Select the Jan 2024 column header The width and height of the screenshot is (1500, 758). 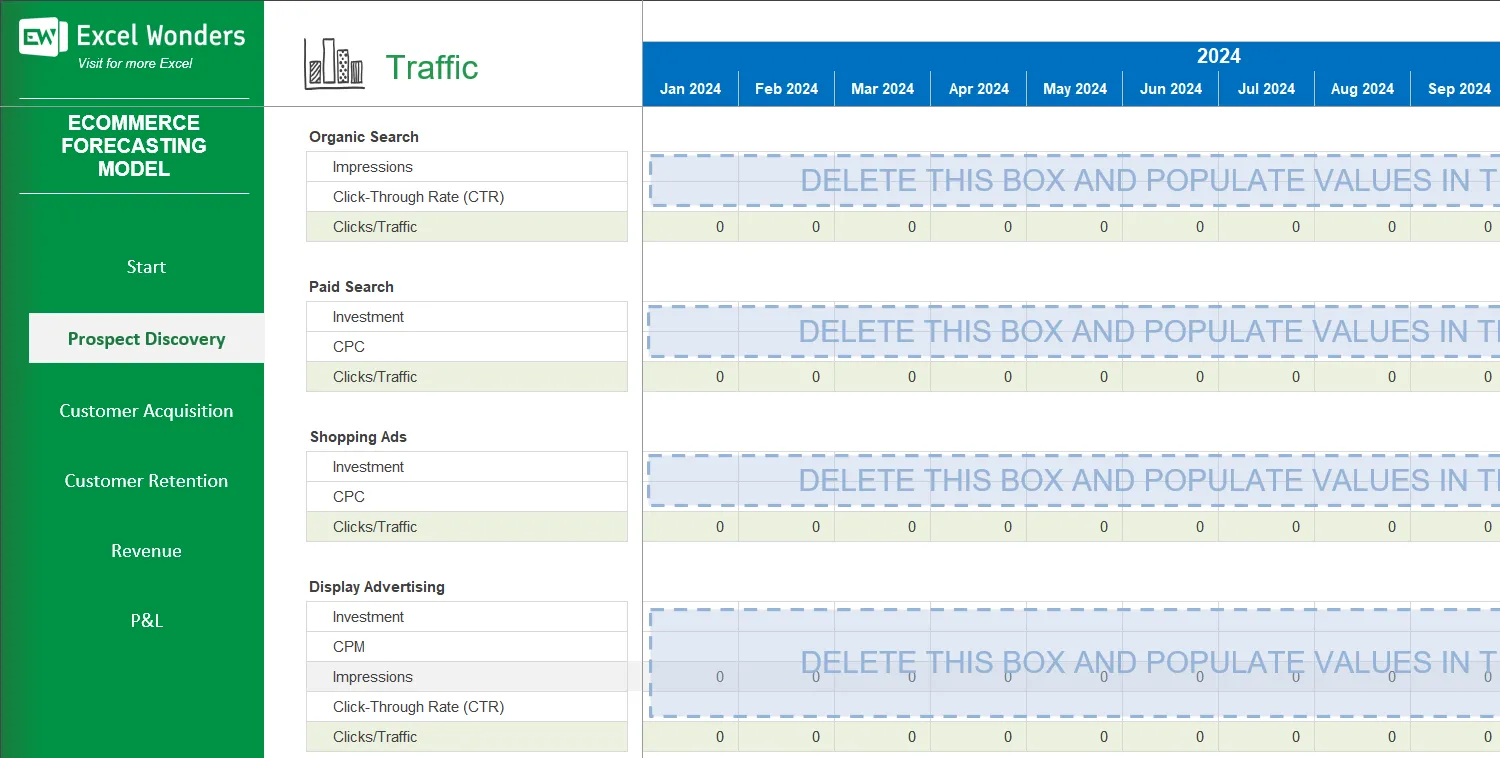[690, 88]
